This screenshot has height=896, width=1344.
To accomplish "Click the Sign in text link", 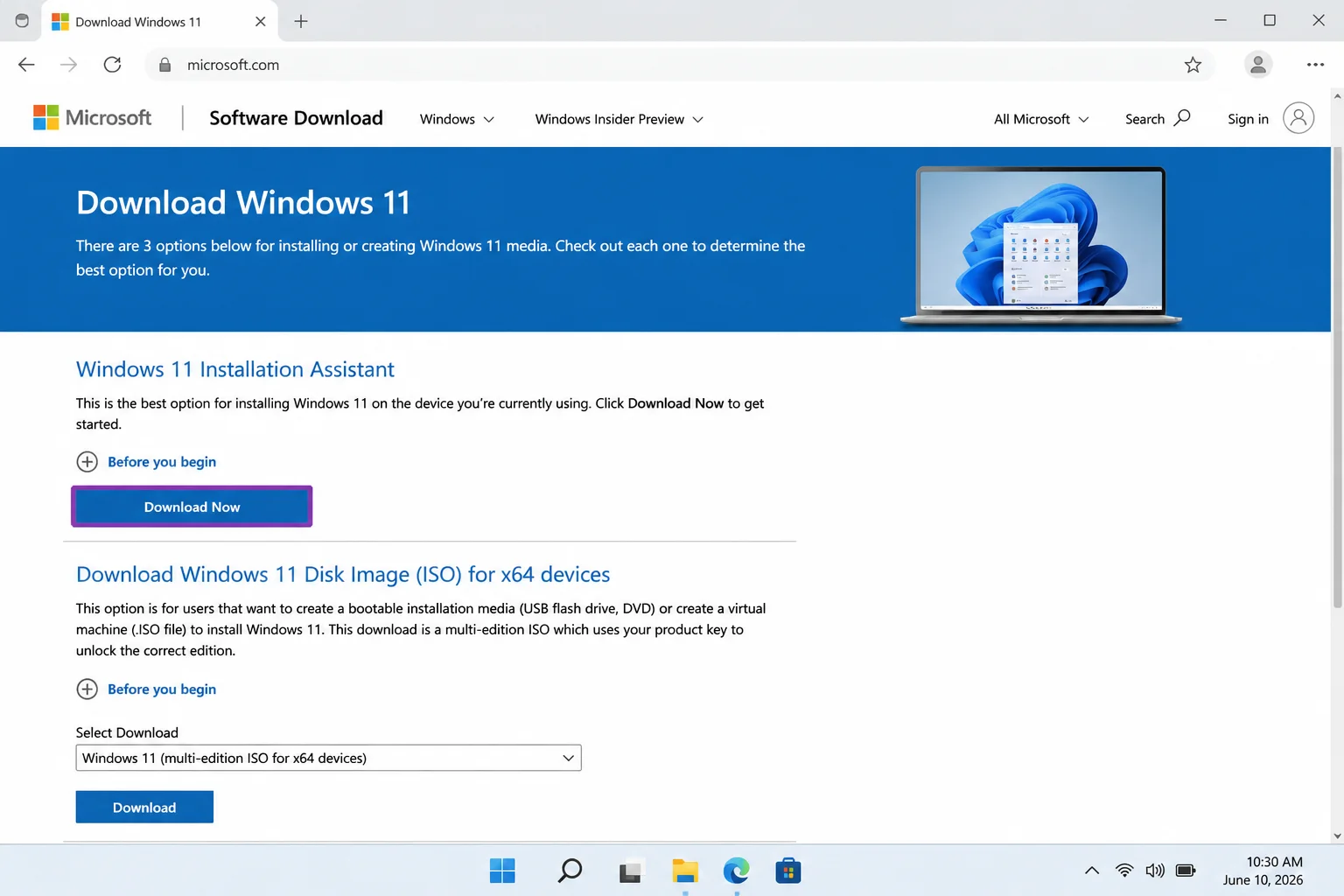I will (1248, 119).
